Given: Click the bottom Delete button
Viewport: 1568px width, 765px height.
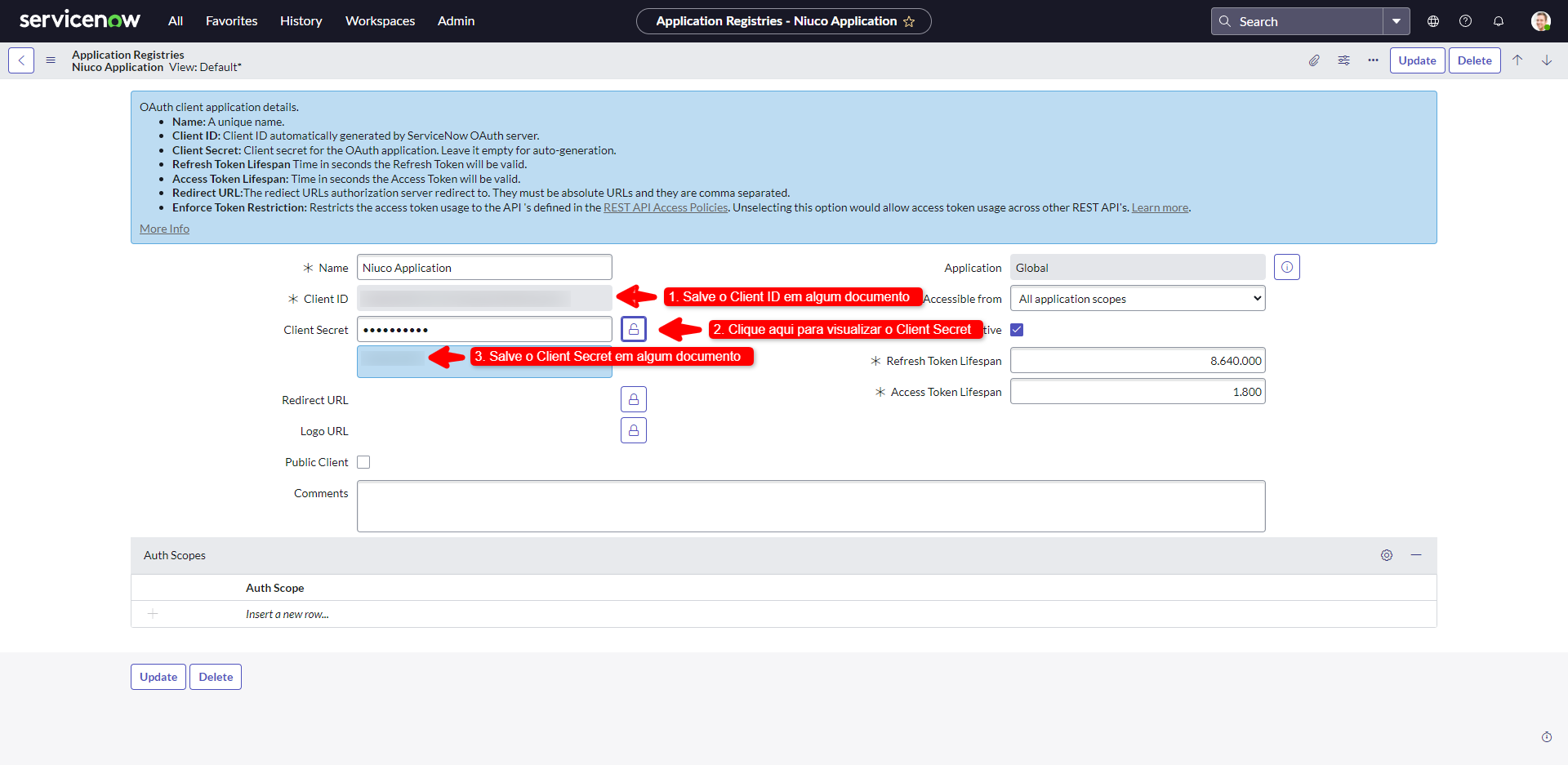Looking at the screenshot, I should click(x=216, y=677).
